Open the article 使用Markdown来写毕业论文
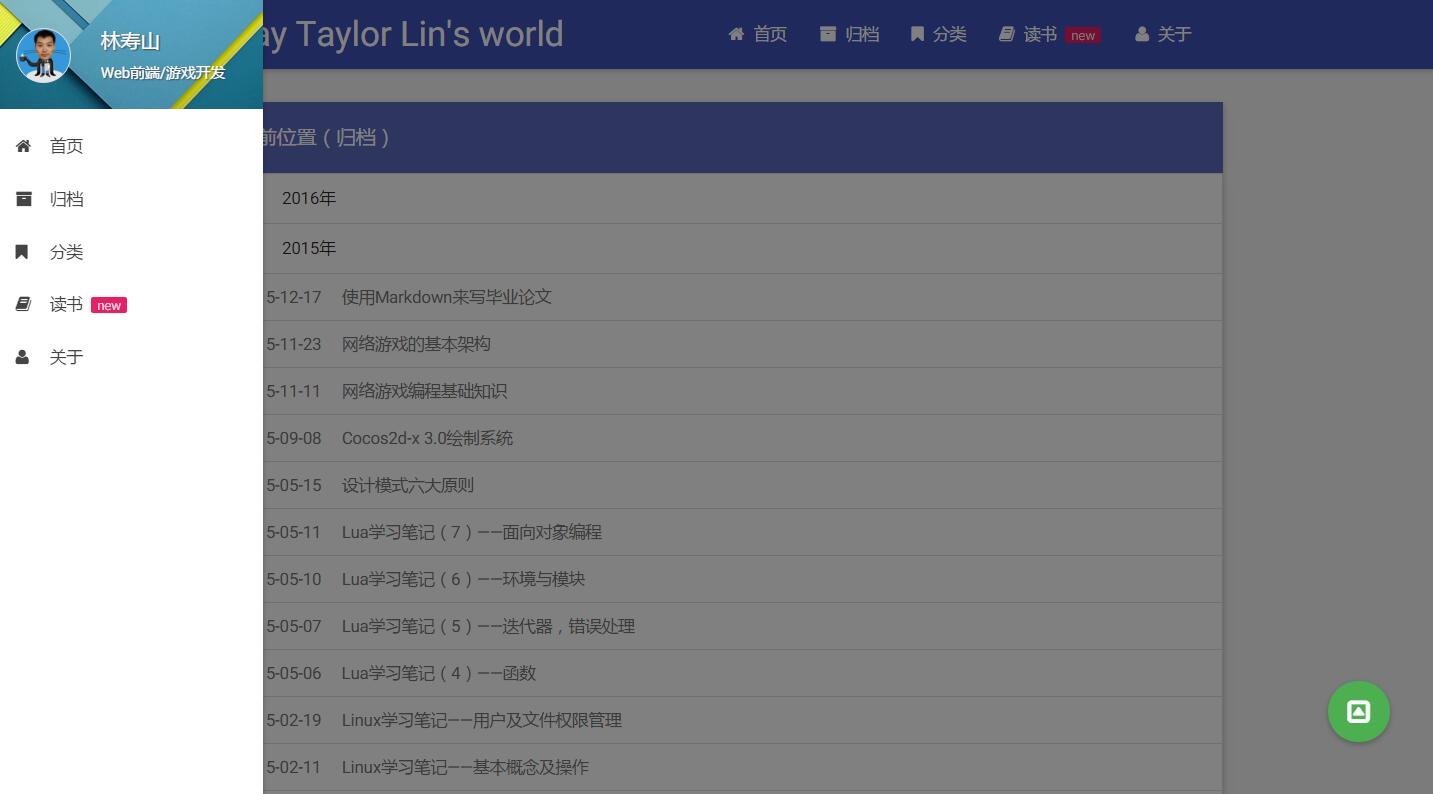 (445, 297)
